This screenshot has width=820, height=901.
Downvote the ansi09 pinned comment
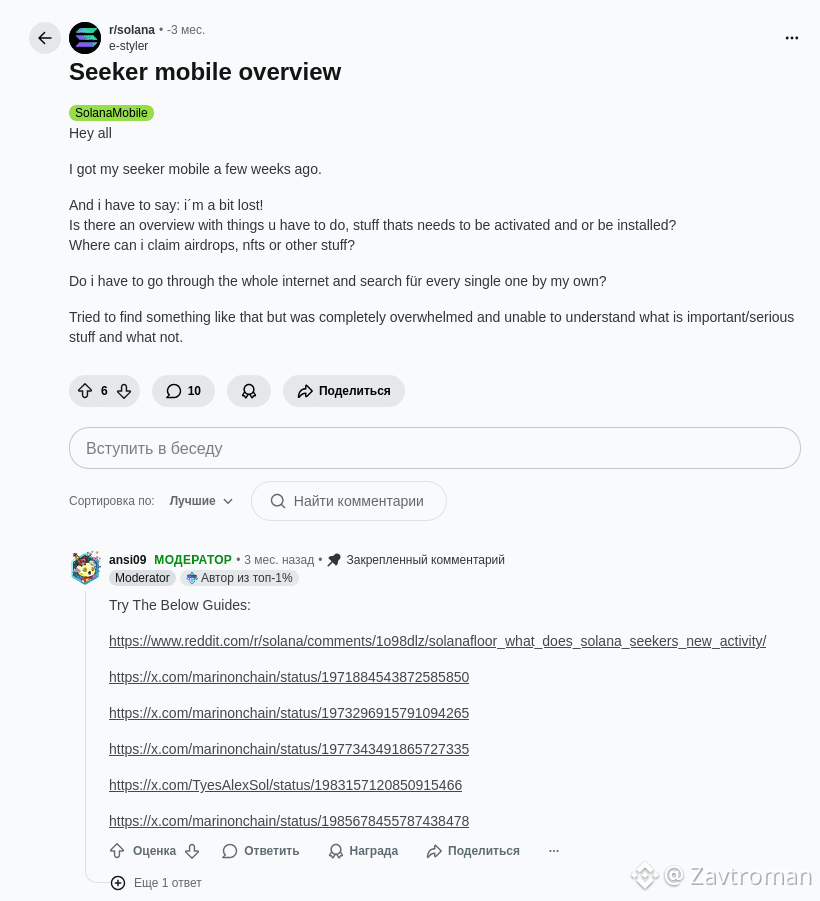(x=192, y=851)
